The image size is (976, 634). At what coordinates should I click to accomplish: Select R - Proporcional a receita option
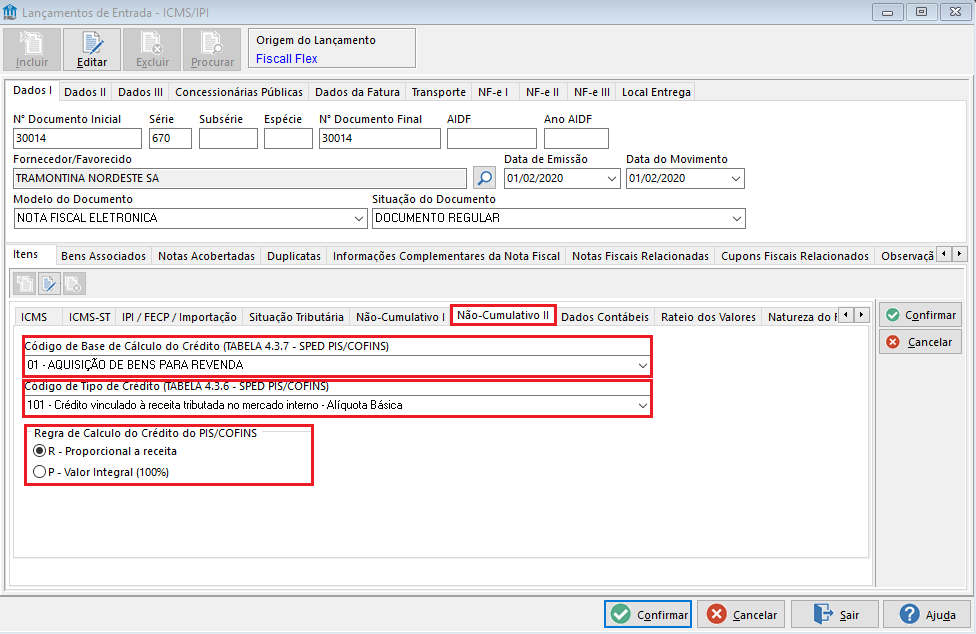pyautogui.click(x=105, y=451)
